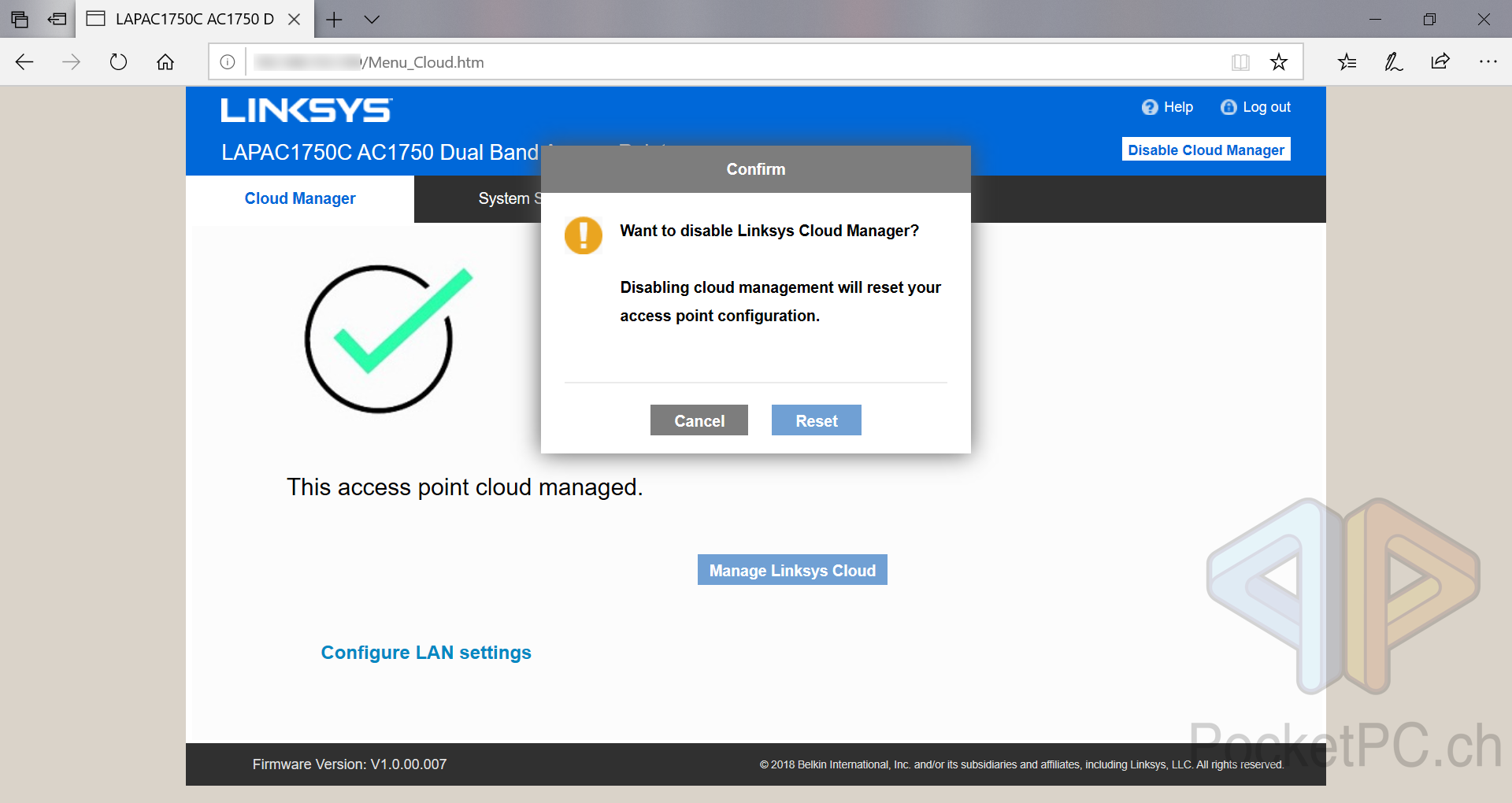
Task: Click Manage Linksys Cloud button
Action: (792, 570)
